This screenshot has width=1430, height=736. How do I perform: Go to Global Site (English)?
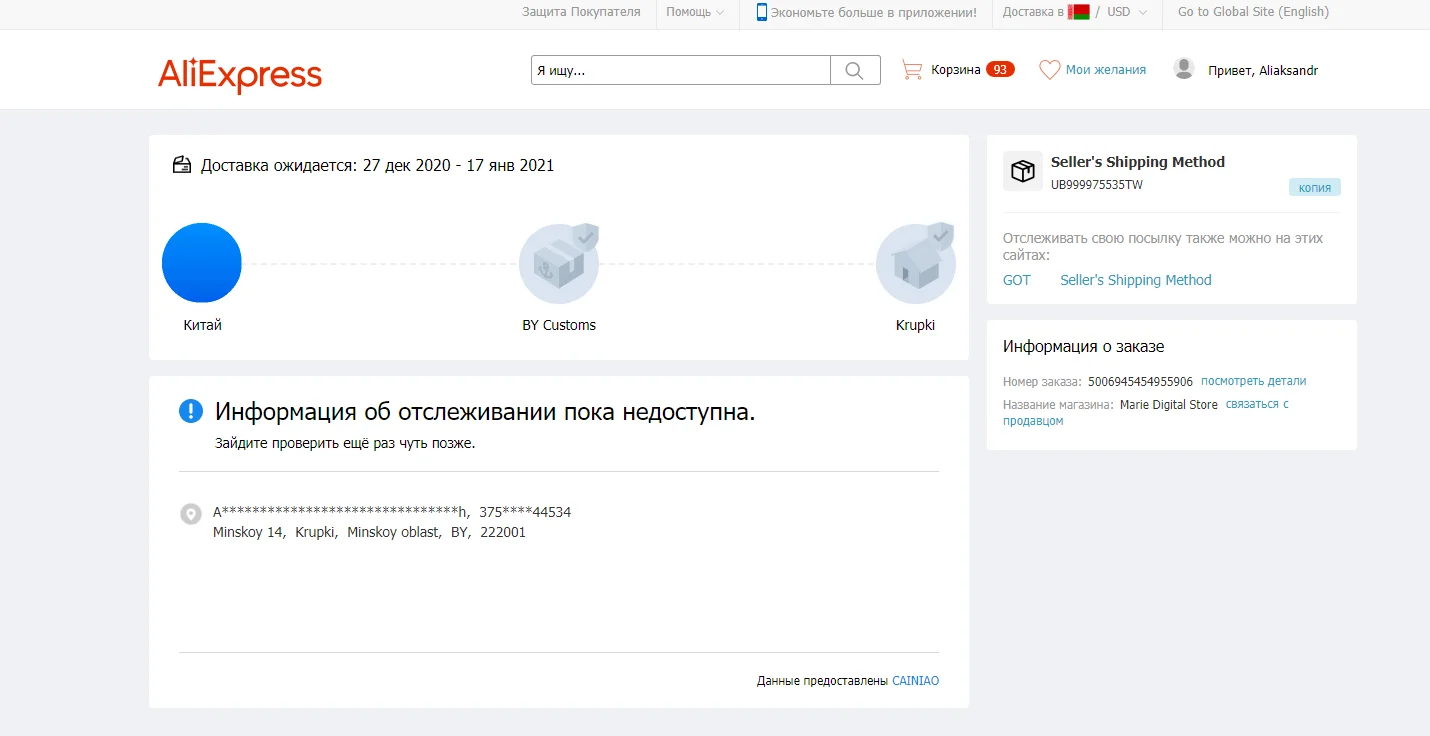(x=1253, y=12)
